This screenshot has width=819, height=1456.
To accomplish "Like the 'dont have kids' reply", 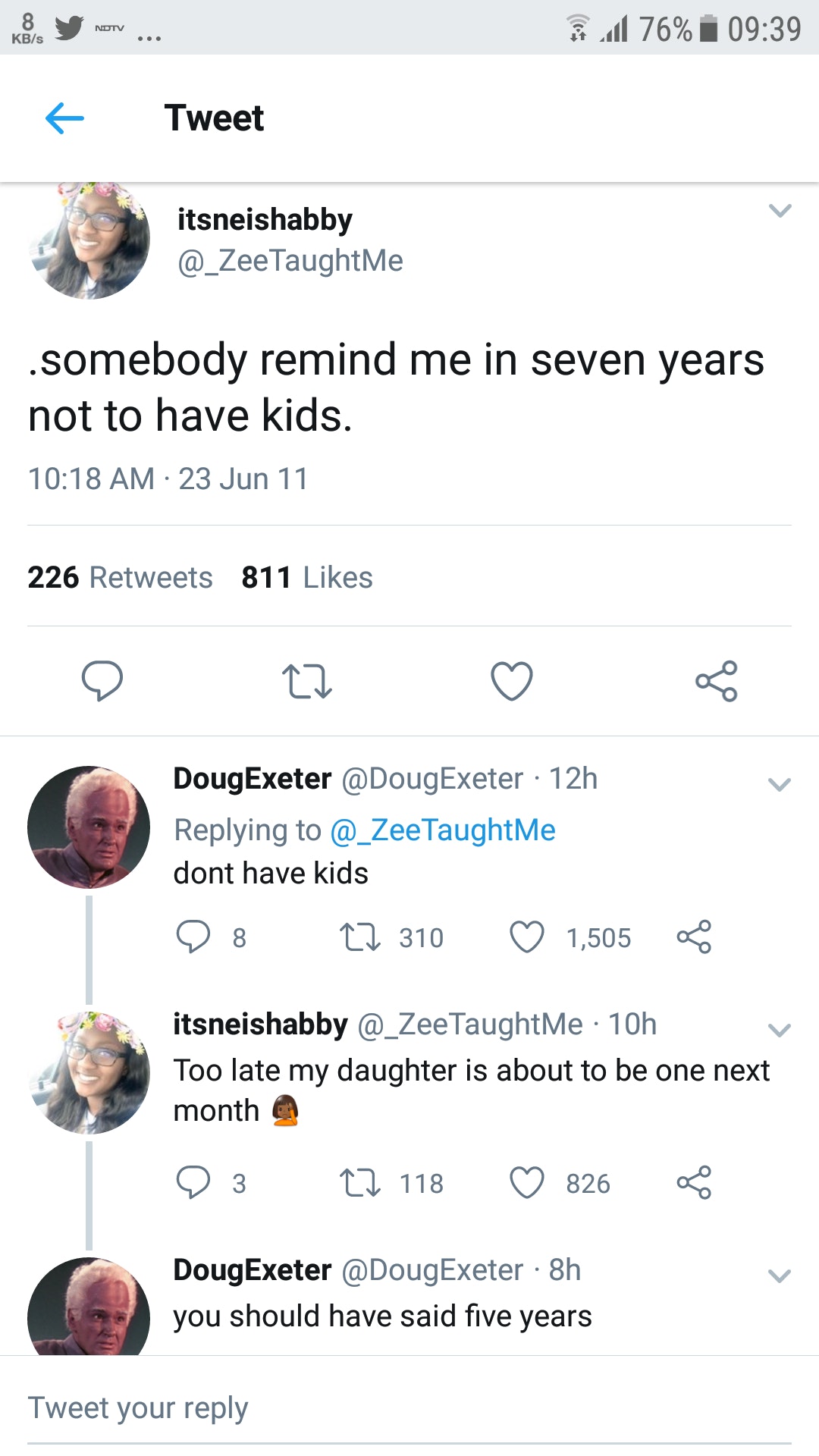I will click(x=527, y=937).
